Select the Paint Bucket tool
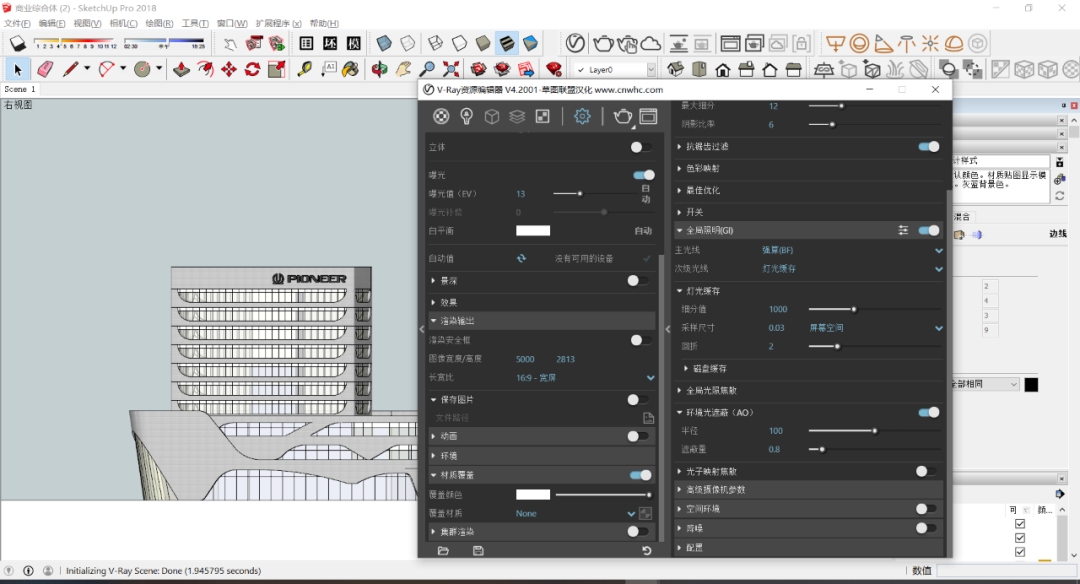 351,69
